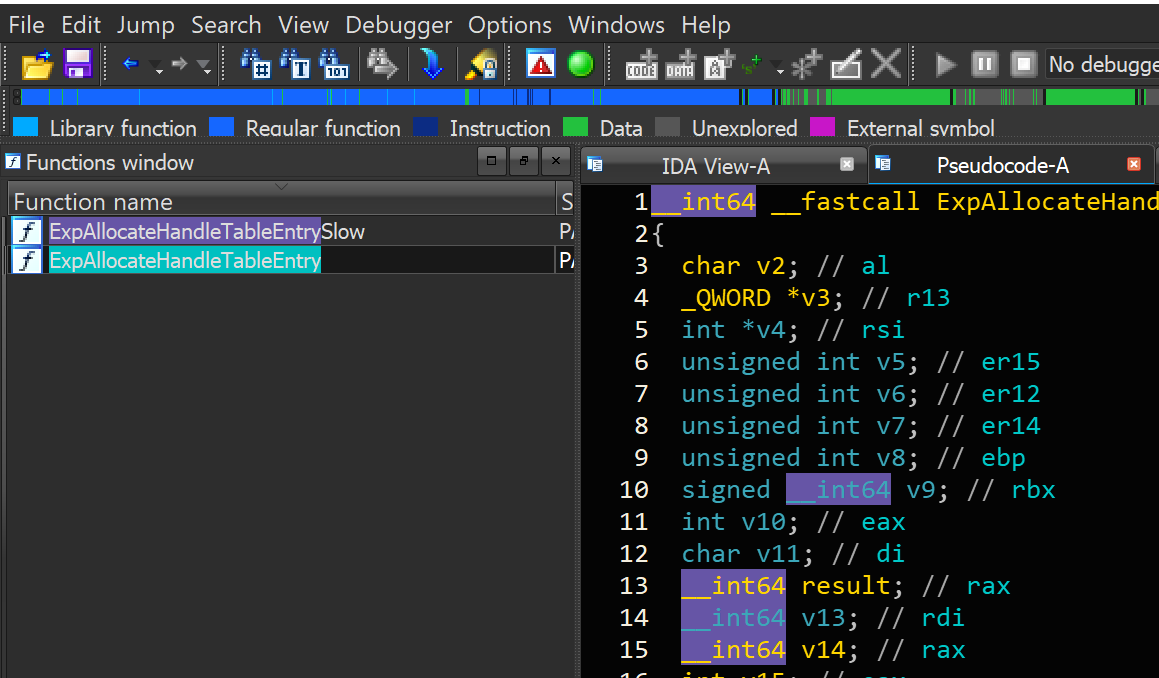Search for byte sequence 101 binoculars icon
This screenshot has width=1159, height=678.
click(334, 64)
